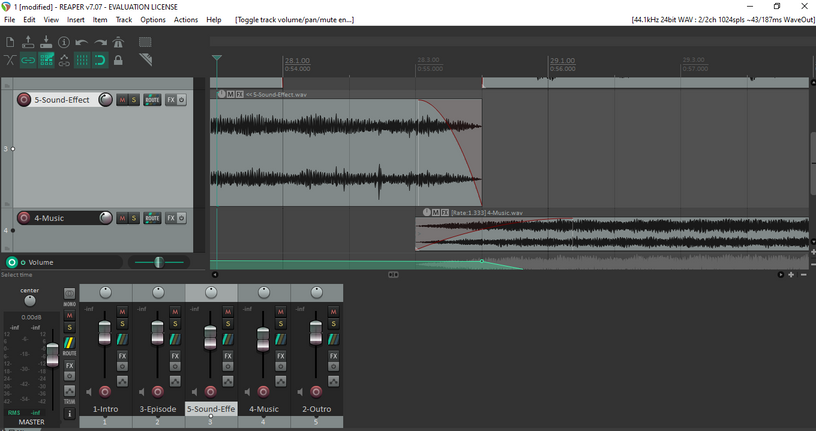Screen dimensions: 816x431
Task: Toggle the lock icon in the toolbar
Action: [118, 60]
